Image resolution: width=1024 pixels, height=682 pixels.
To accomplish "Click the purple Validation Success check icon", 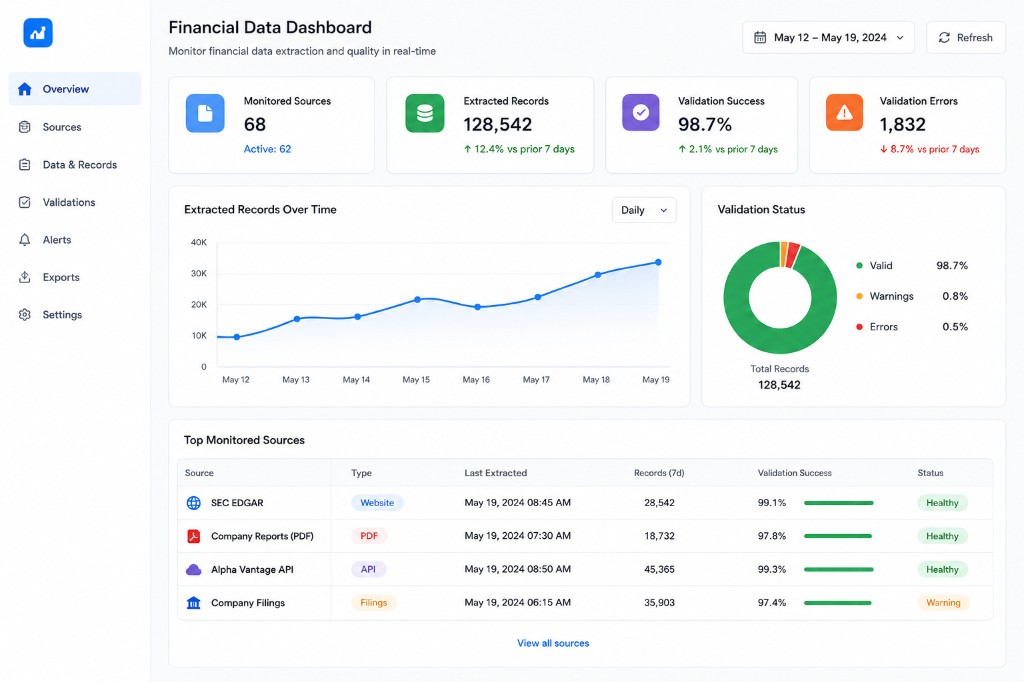I will click(641, 112).
